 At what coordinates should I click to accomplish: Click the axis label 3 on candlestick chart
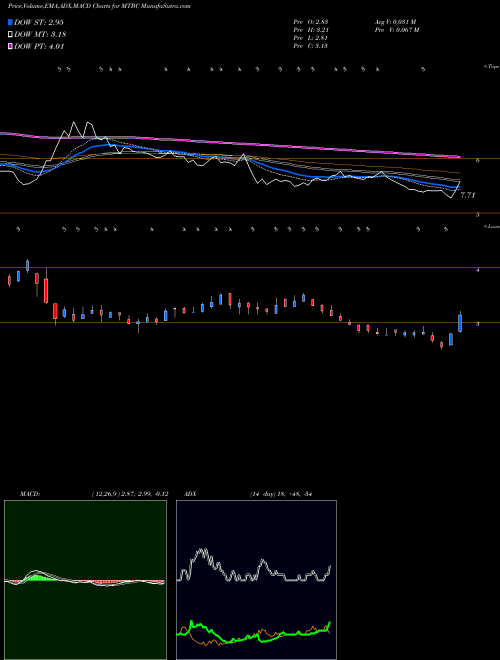(478, 324)
